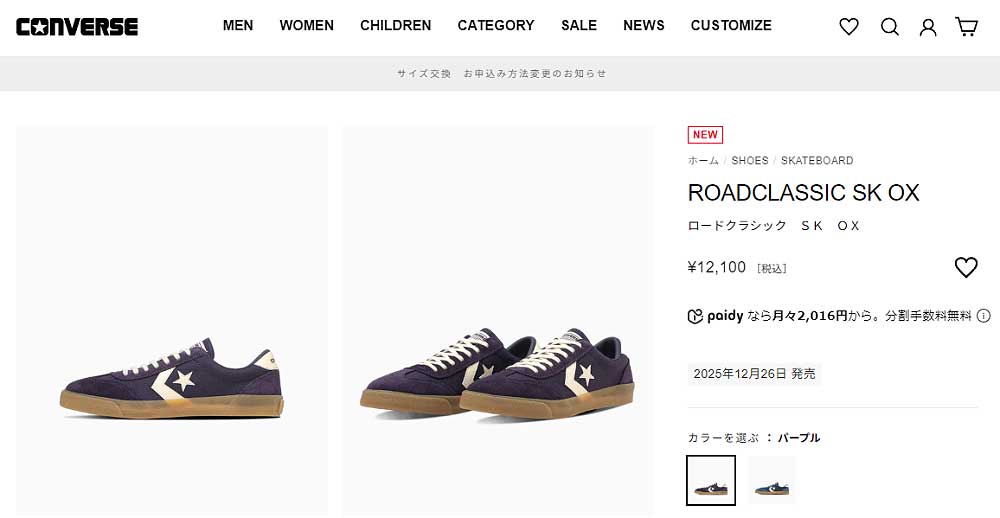
Task: Open the MEN menu
Action: (x=238, y=26)
